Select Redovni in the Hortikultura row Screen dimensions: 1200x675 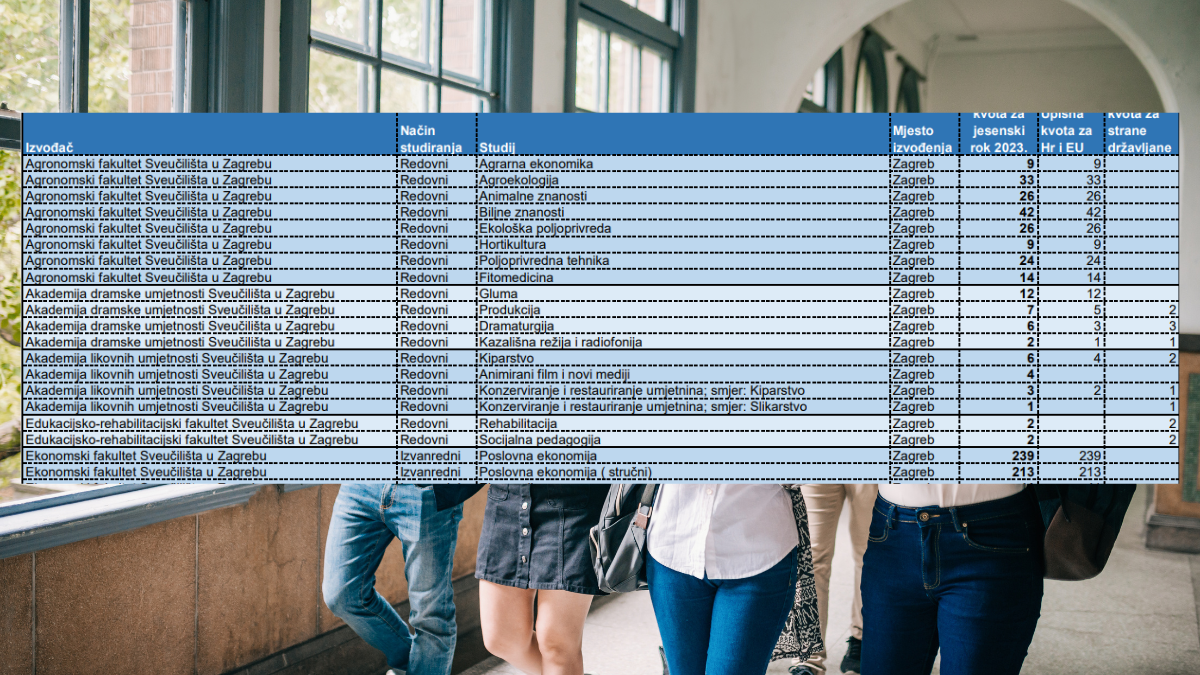point(437,244)
